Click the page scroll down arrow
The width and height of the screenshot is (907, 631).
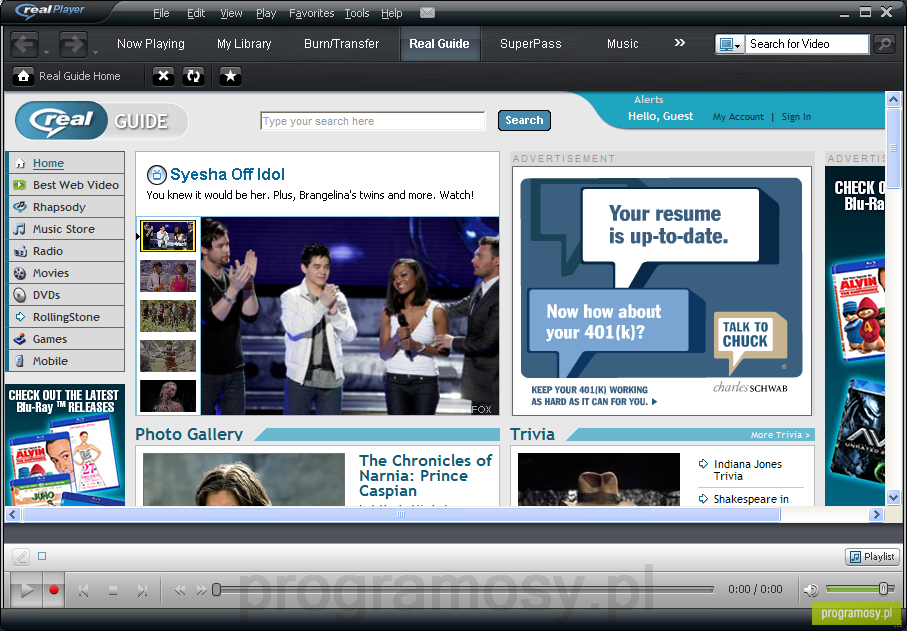pos(893,497)
